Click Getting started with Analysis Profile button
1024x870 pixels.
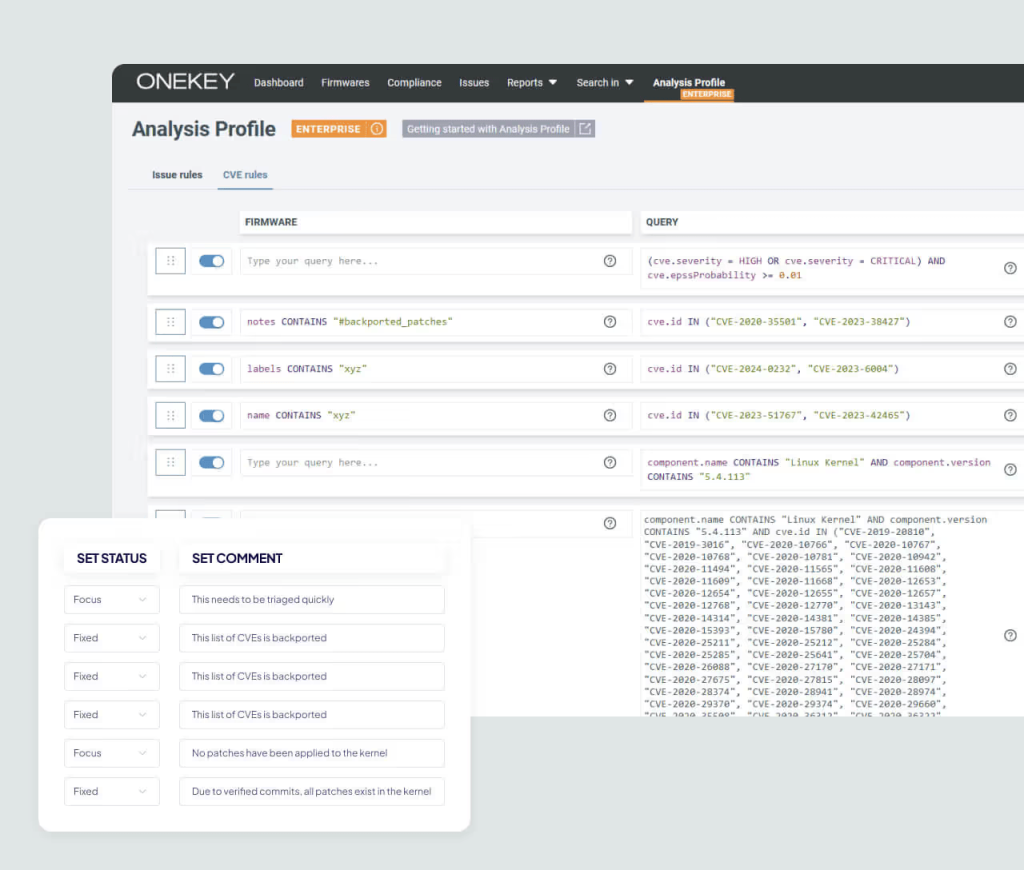pos(488,129)
